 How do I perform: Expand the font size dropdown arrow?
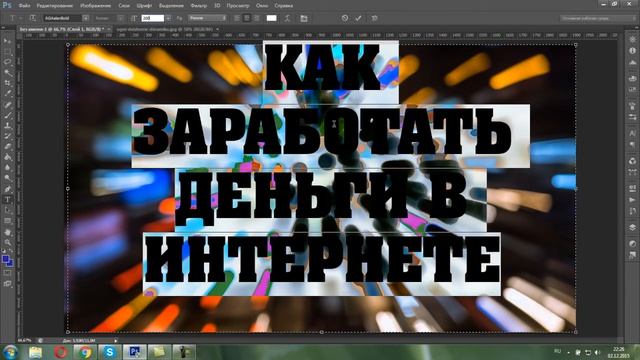click(168, 18)
